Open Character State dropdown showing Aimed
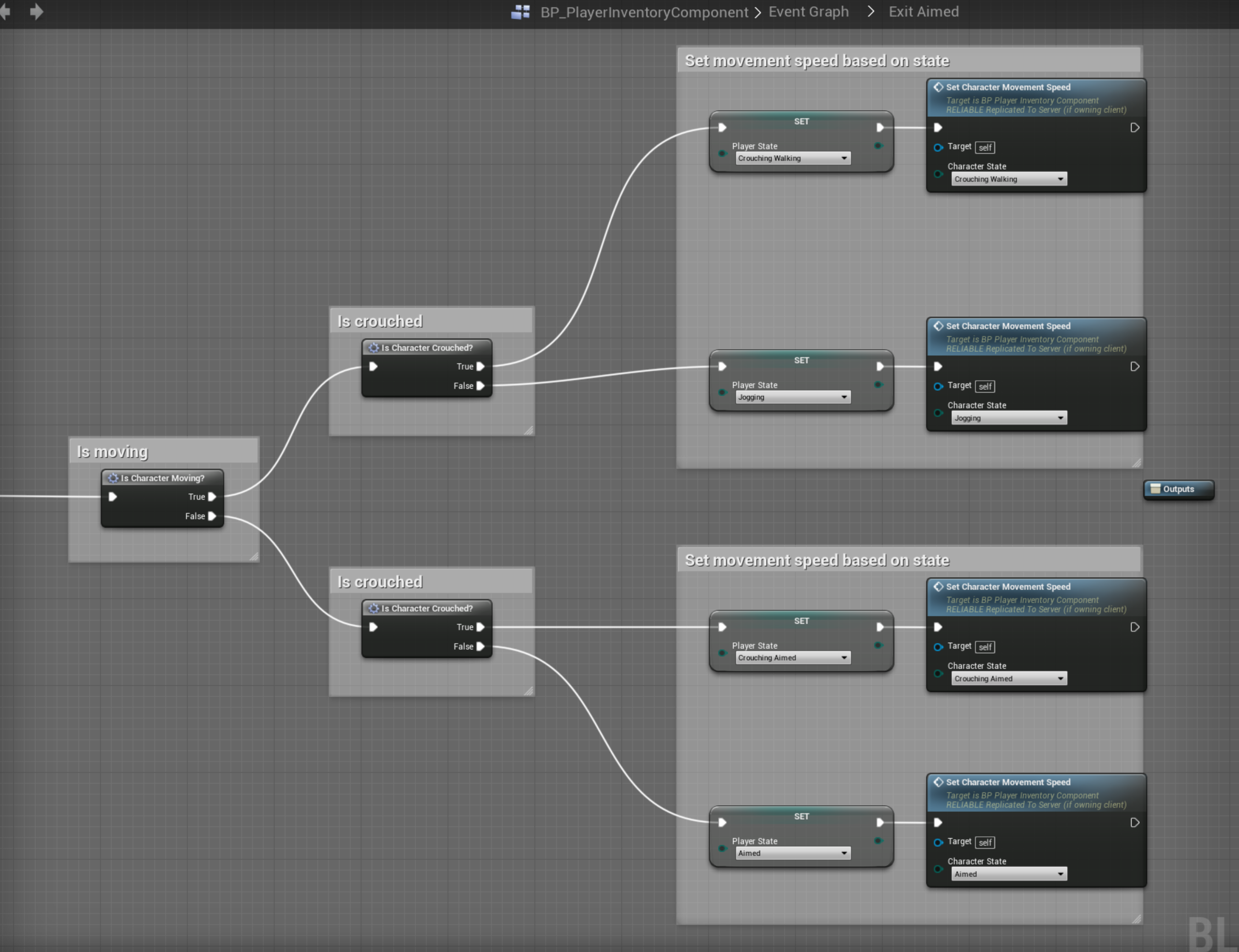This screenshot has width=1239, height=952. 1008,874
